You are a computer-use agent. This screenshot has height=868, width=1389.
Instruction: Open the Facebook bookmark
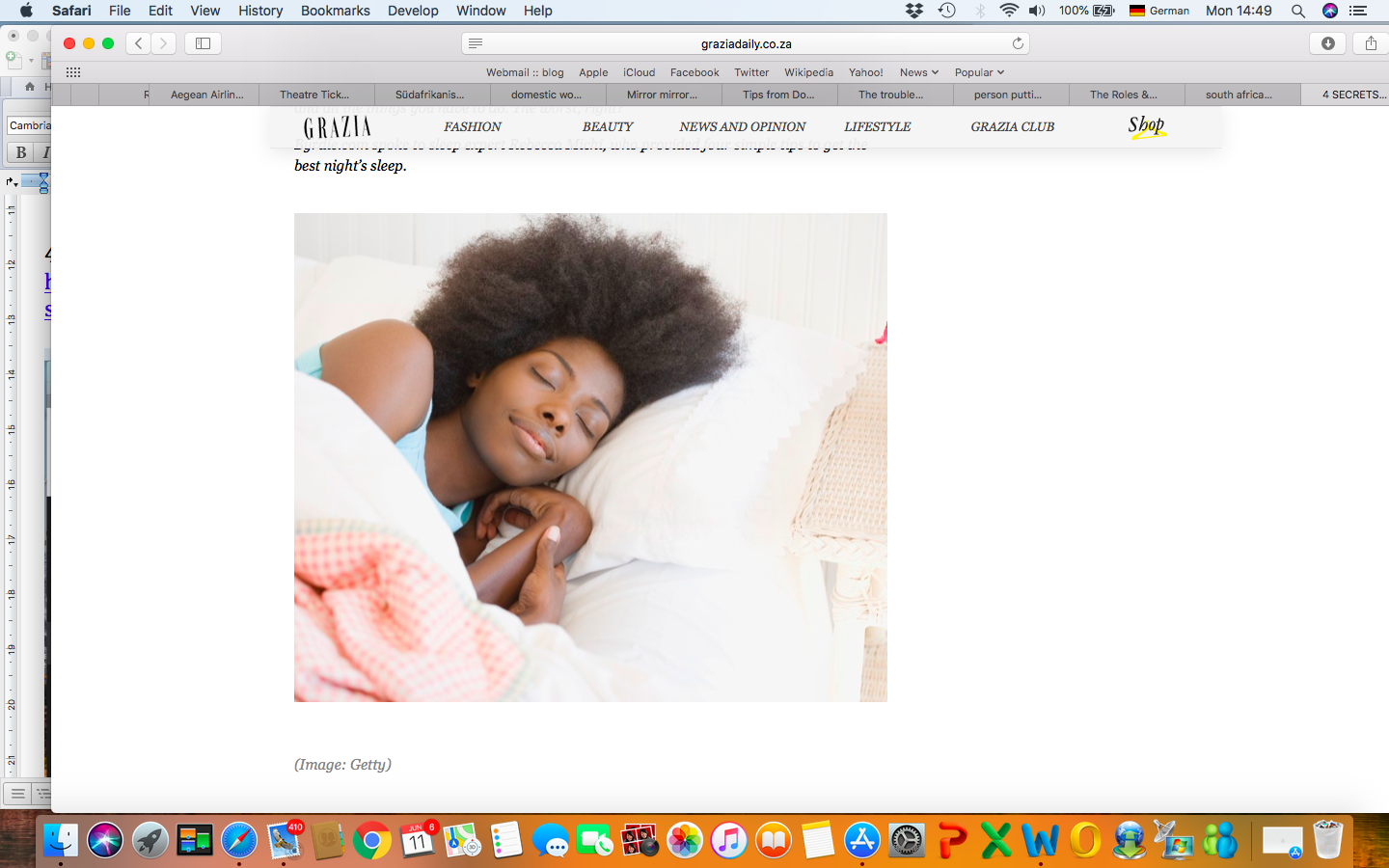click(694, 72)
